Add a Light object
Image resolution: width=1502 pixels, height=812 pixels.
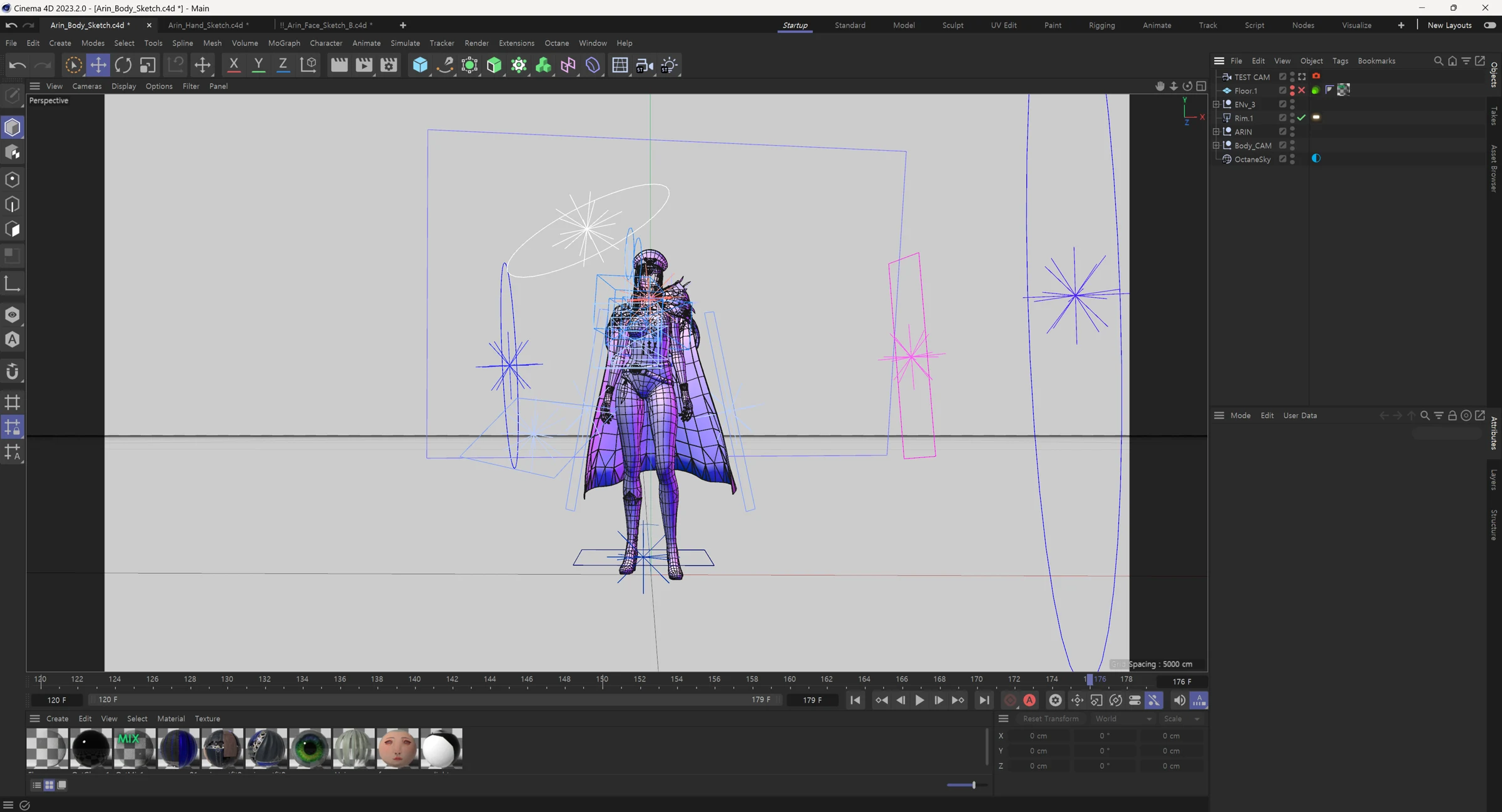669,65
